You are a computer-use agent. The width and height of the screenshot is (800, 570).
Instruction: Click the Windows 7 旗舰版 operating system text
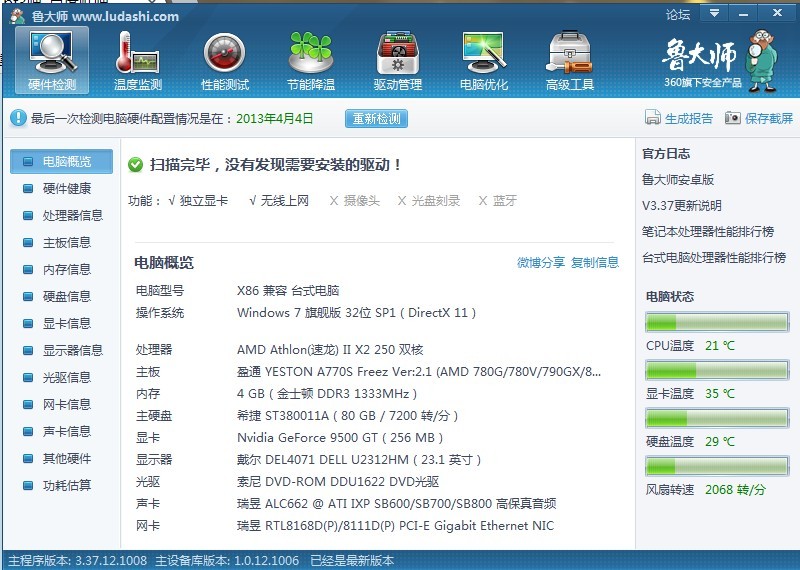click(x=356, y=312)
